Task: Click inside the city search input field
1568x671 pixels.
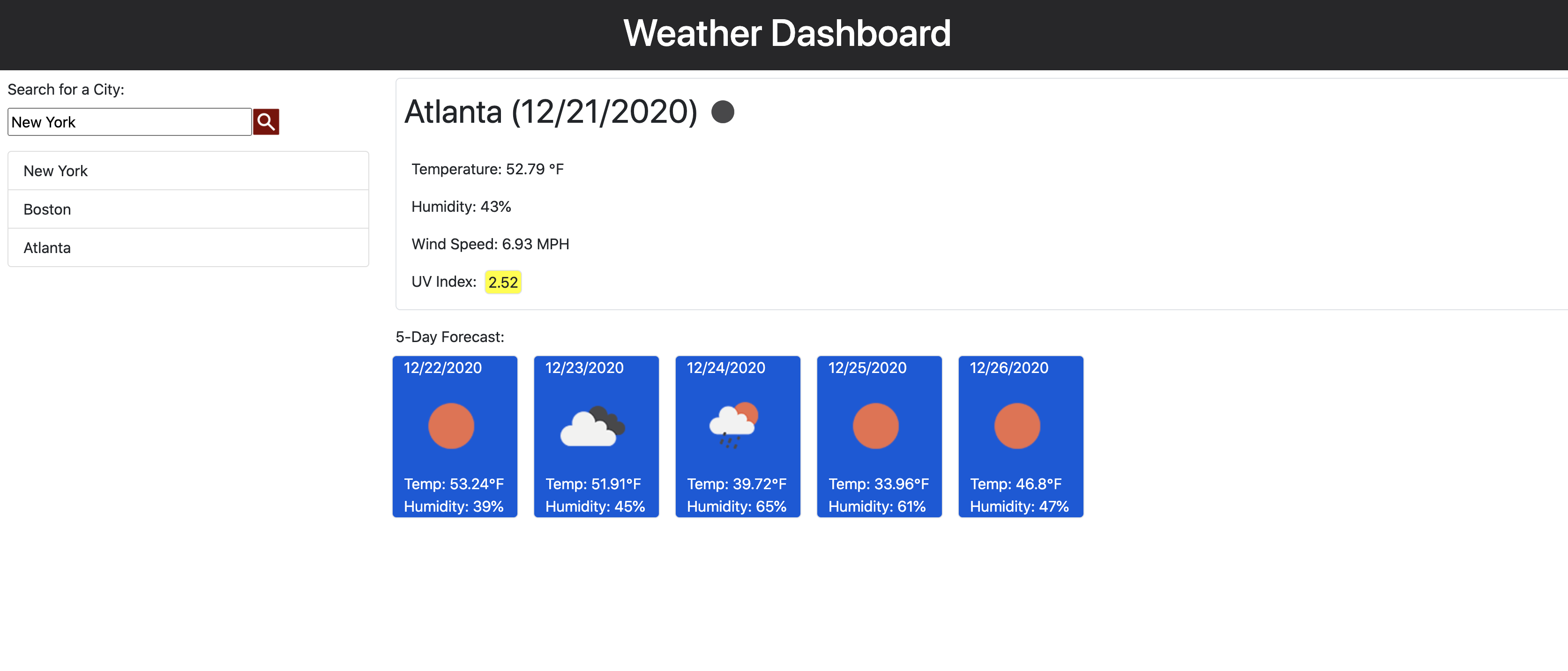Action: [129, 122]
